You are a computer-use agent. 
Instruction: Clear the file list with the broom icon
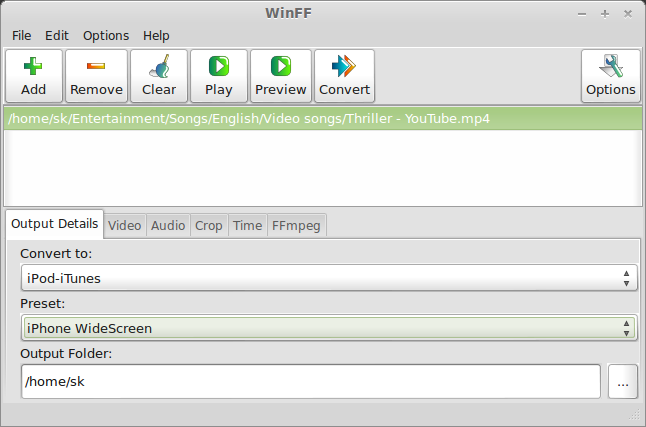tap(158, 68)
